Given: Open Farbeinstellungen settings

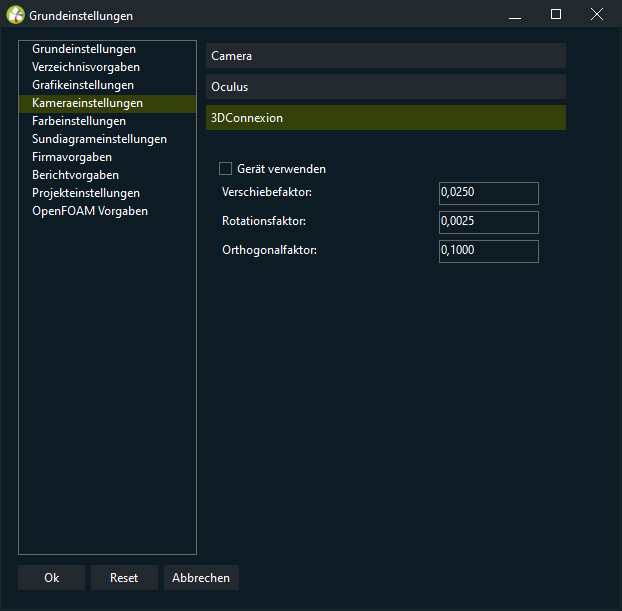Looking at the screenshot, I should 107,121.
